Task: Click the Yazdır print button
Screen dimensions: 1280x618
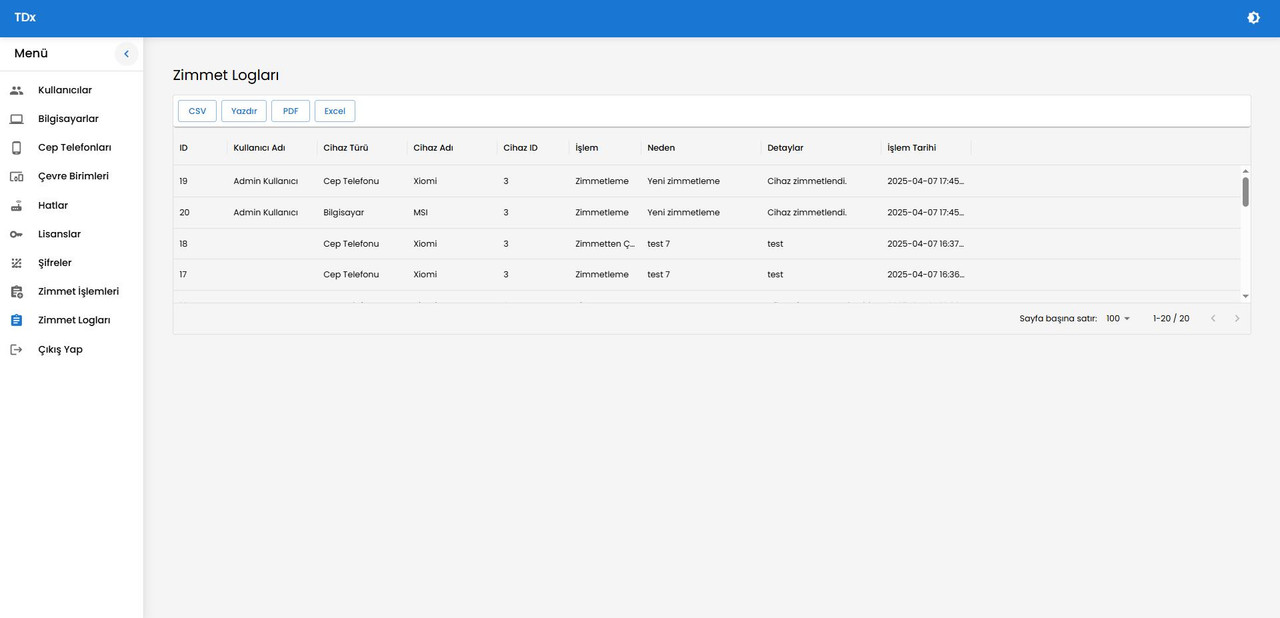Action: [x=244, y=111]
